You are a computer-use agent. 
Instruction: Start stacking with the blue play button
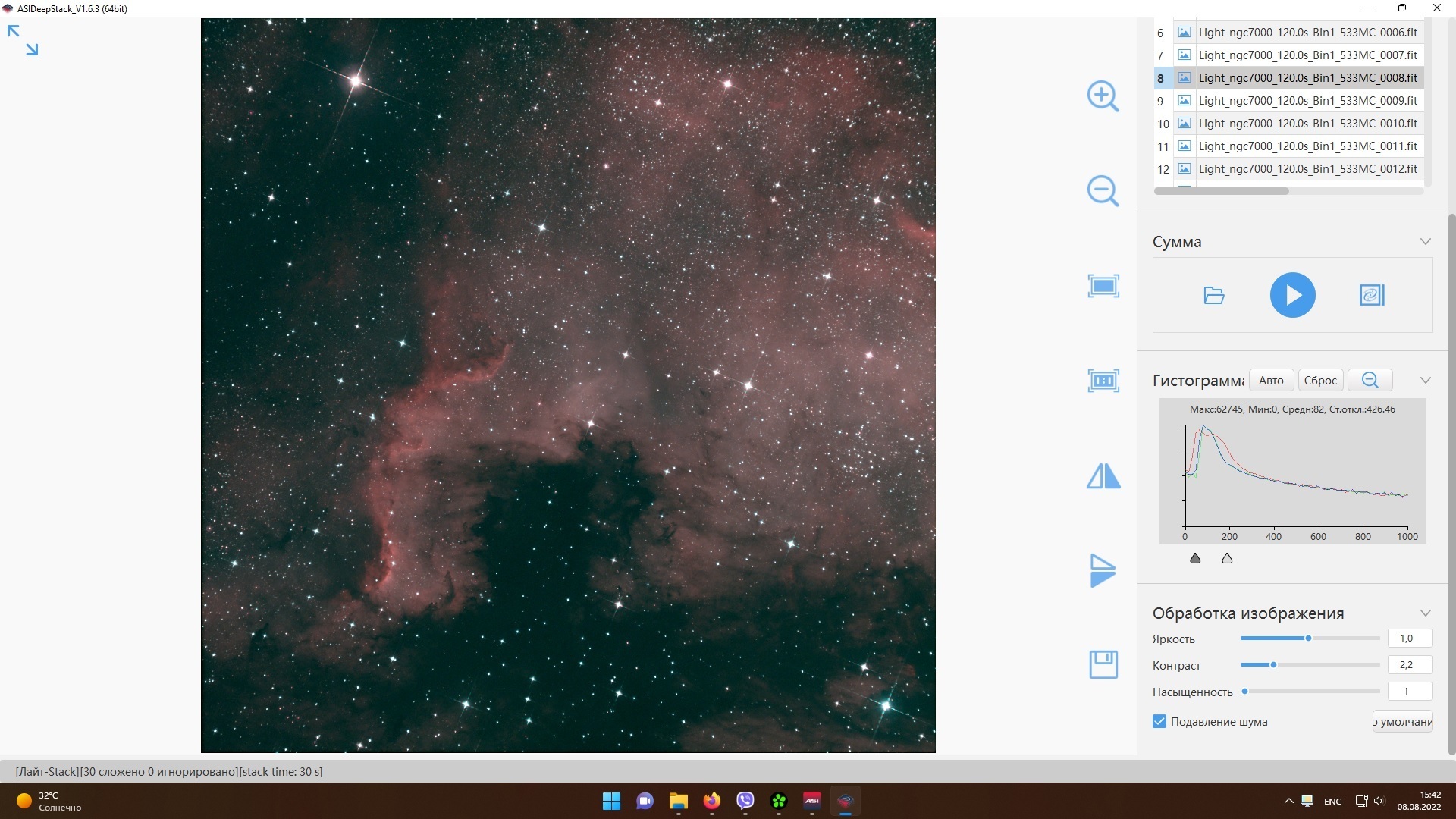click(1292, 295)
